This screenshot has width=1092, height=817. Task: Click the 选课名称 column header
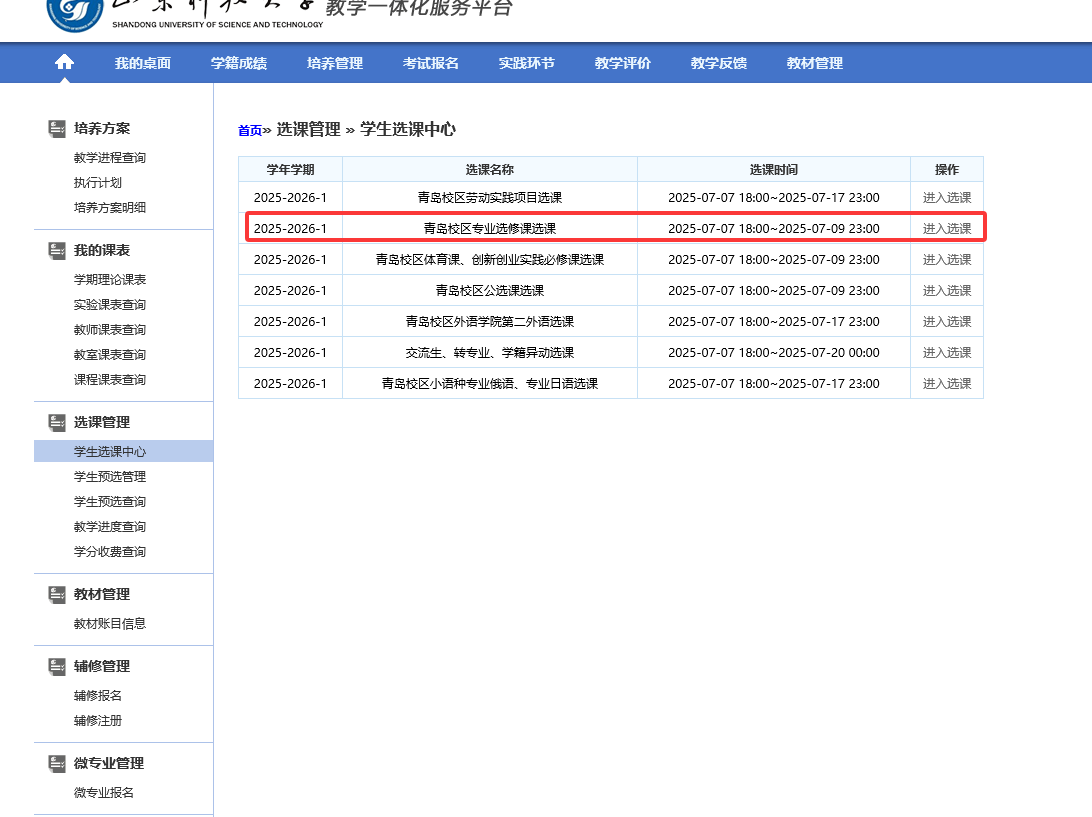point(489,169)
